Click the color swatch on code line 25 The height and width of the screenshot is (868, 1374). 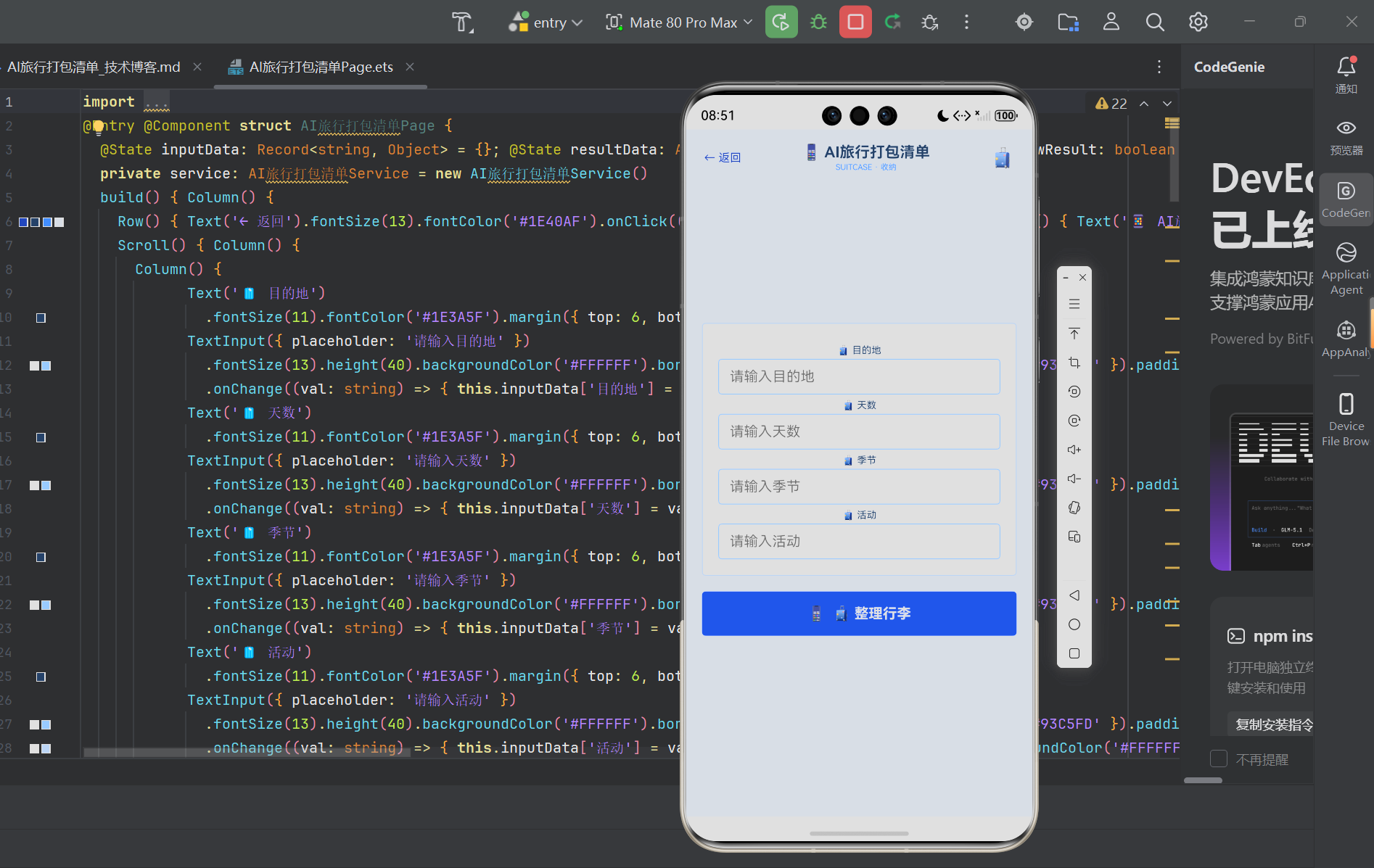(41, 677)
